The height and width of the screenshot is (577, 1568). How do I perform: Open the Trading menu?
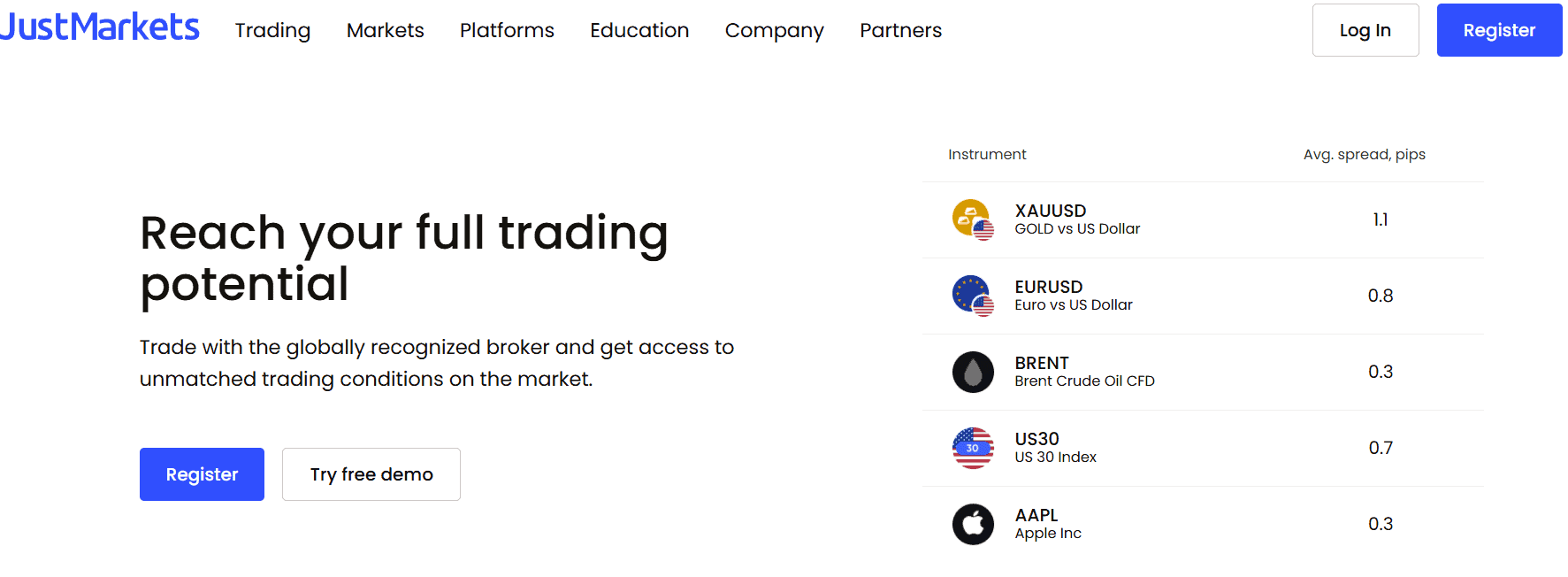[x=272, y=29]
